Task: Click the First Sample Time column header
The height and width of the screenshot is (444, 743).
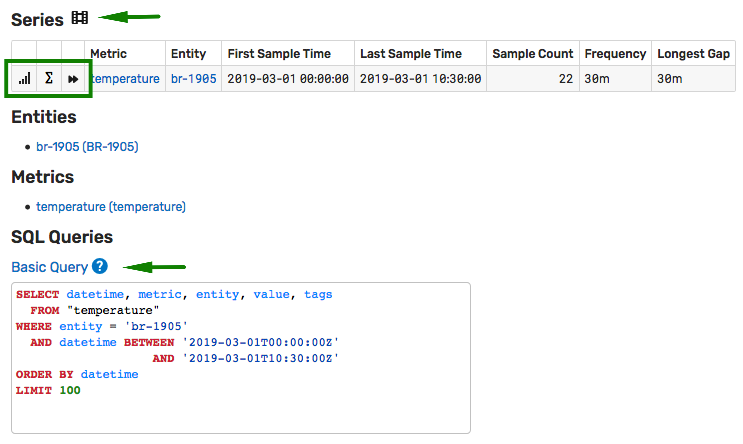Action: (x=279, y=54)
